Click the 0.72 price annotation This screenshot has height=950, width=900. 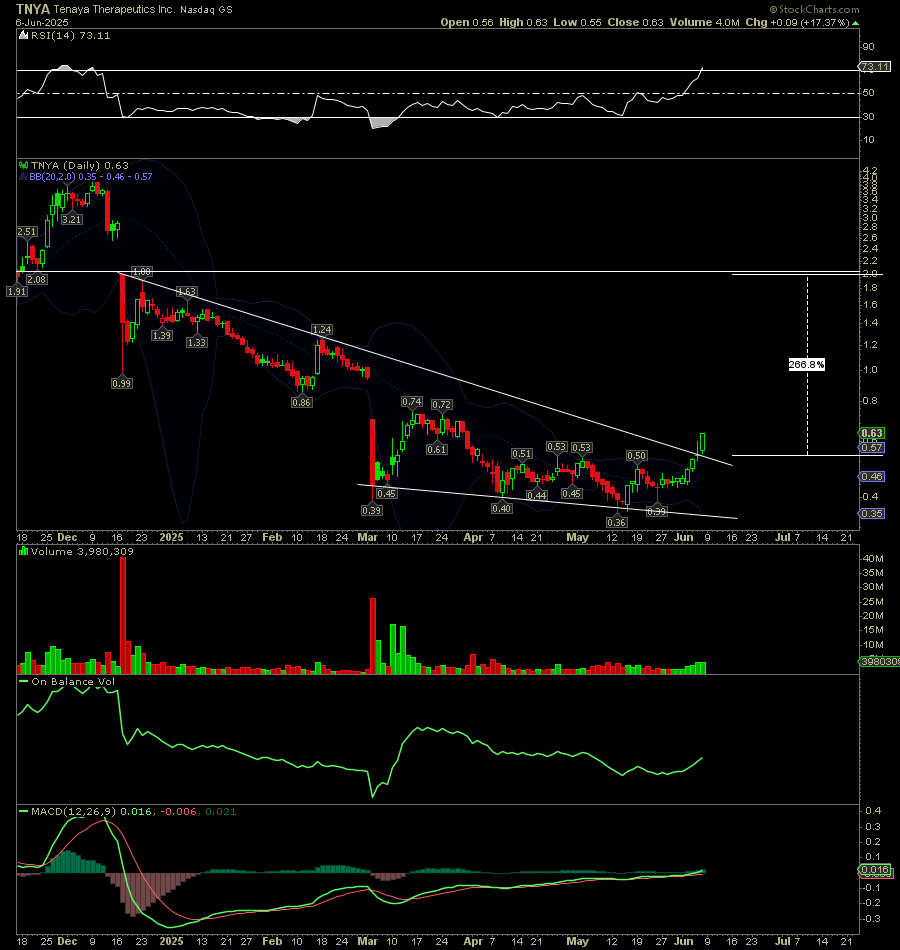point(441,404)
